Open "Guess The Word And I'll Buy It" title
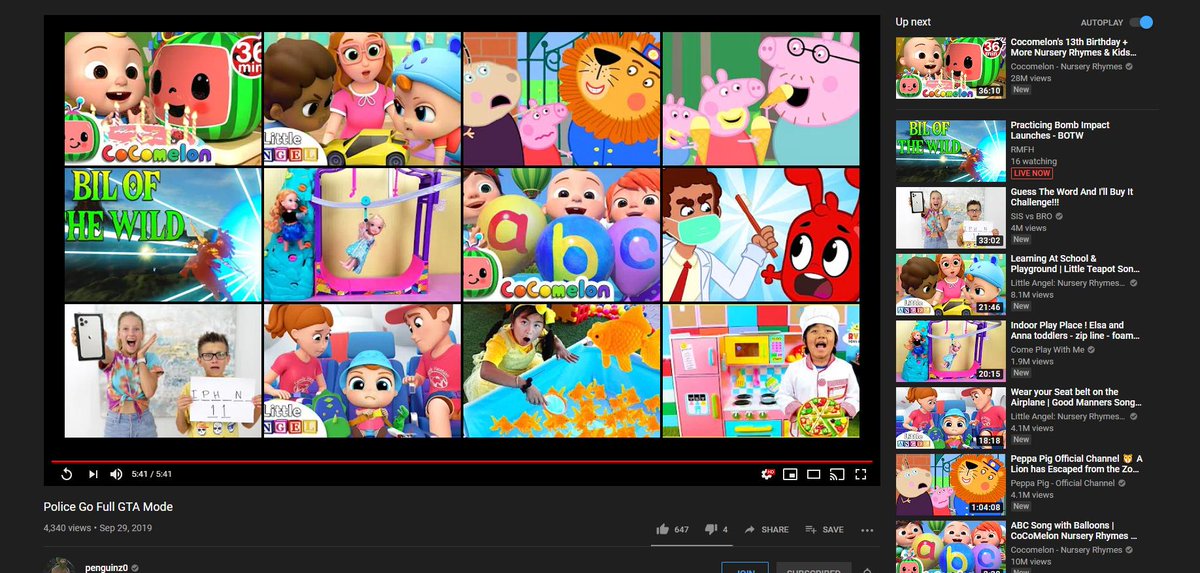The width and height of the screenshot is (1200, 573). [x=1072, y=197]
